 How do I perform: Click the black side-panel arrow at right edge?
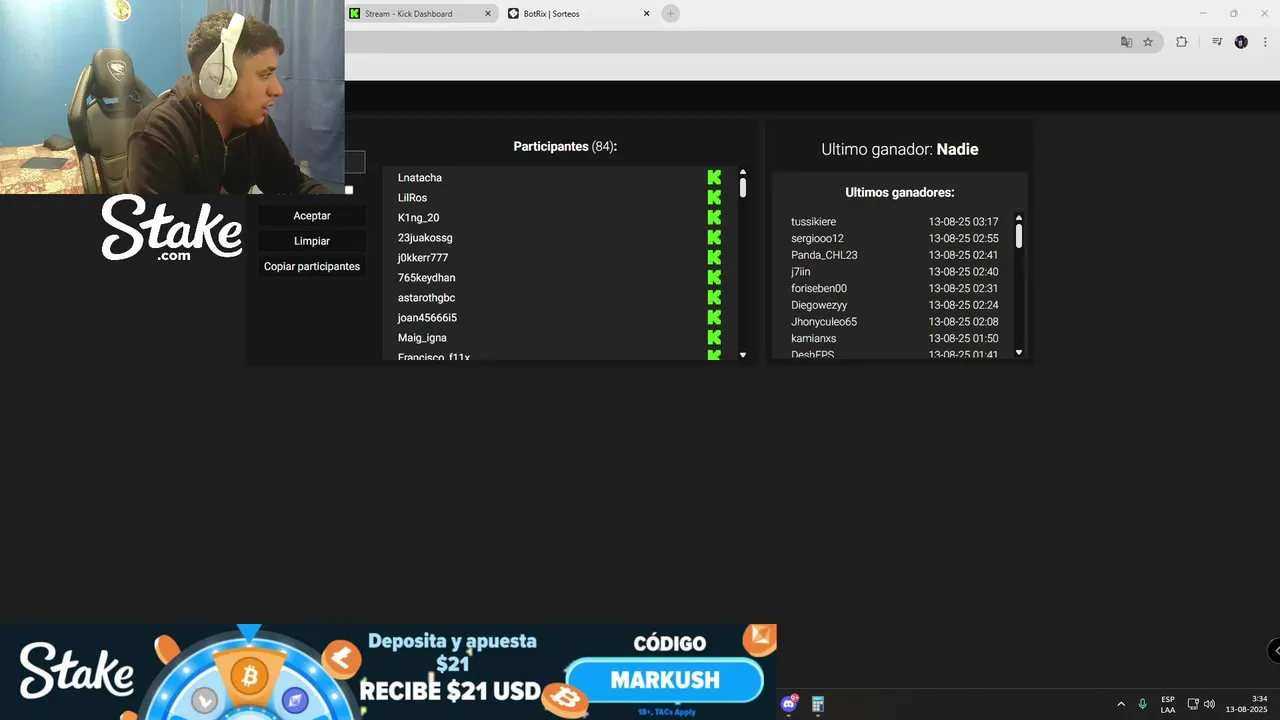click(1275, 650)
